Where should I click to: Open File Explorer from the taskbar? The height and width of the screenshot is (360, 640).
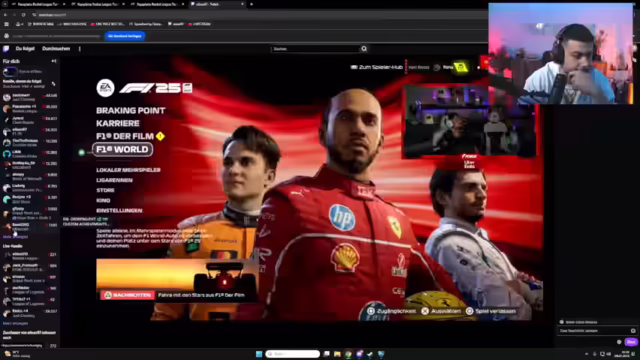(337, 354)
